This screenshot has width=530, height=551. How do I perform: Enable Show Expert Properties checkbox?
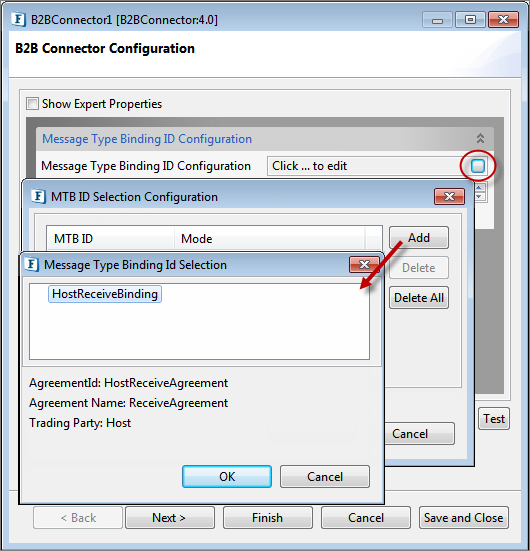click(x=32, y=104)
